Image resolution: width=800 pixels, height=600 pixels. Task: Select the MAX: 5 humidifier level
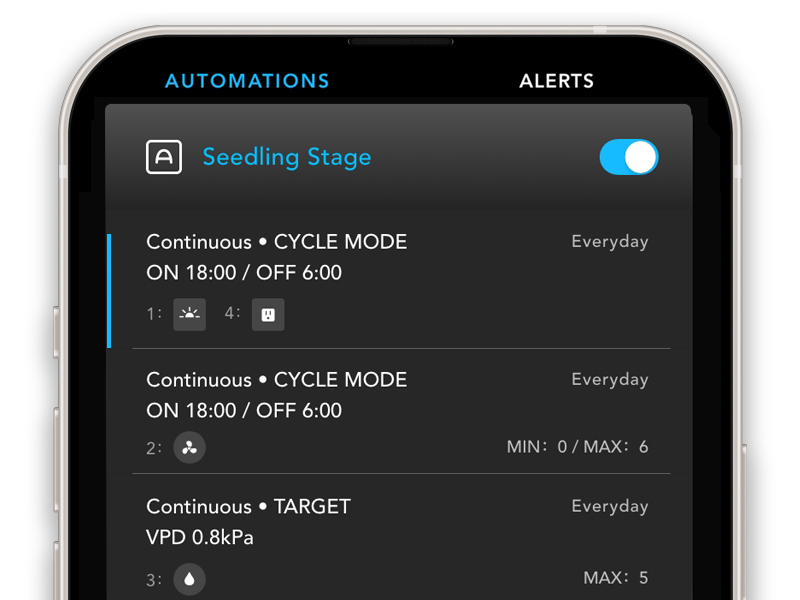click(x=615, y=577)
